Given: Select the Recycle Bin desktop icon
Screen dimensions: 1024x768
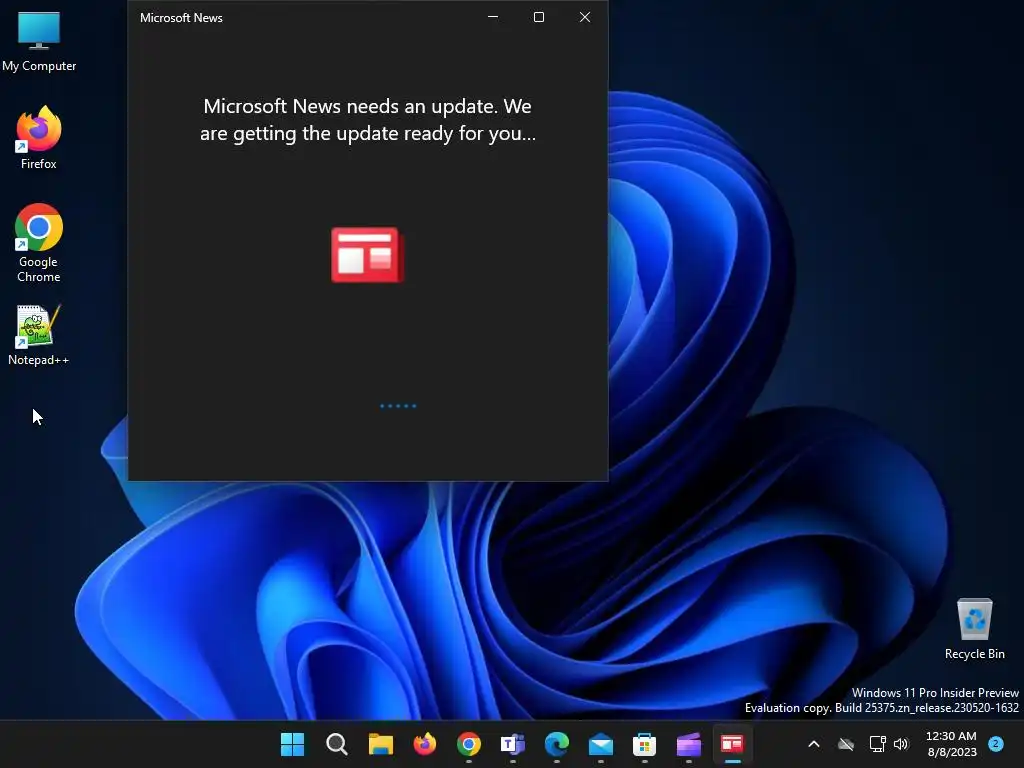Looking at the screenshot, I should pyautogui.click(x=974, y=629).
